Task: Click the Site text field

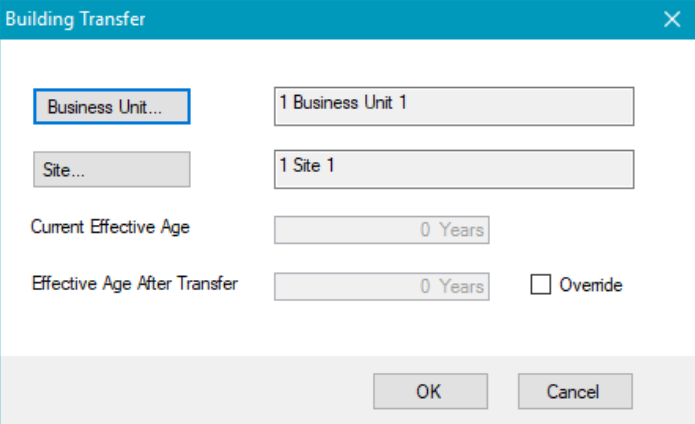Action: point(453,169)
